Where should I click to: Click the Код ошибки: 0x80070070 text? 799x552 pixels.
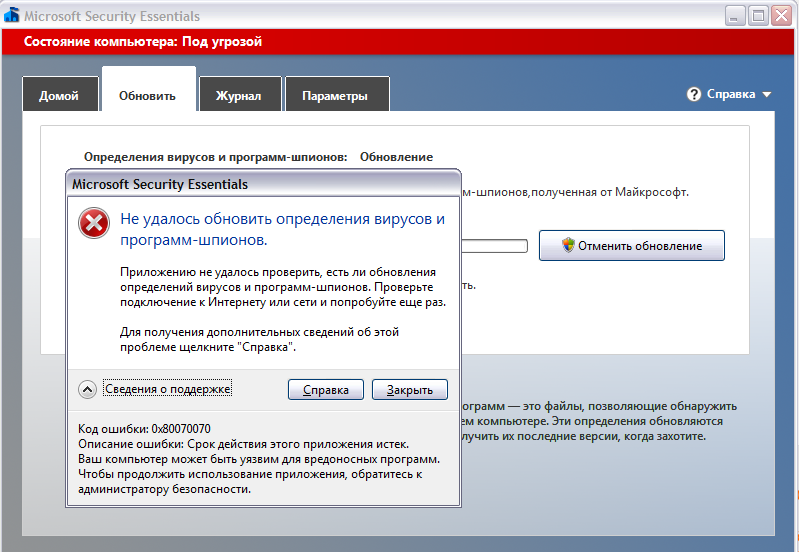pos(144,429)
